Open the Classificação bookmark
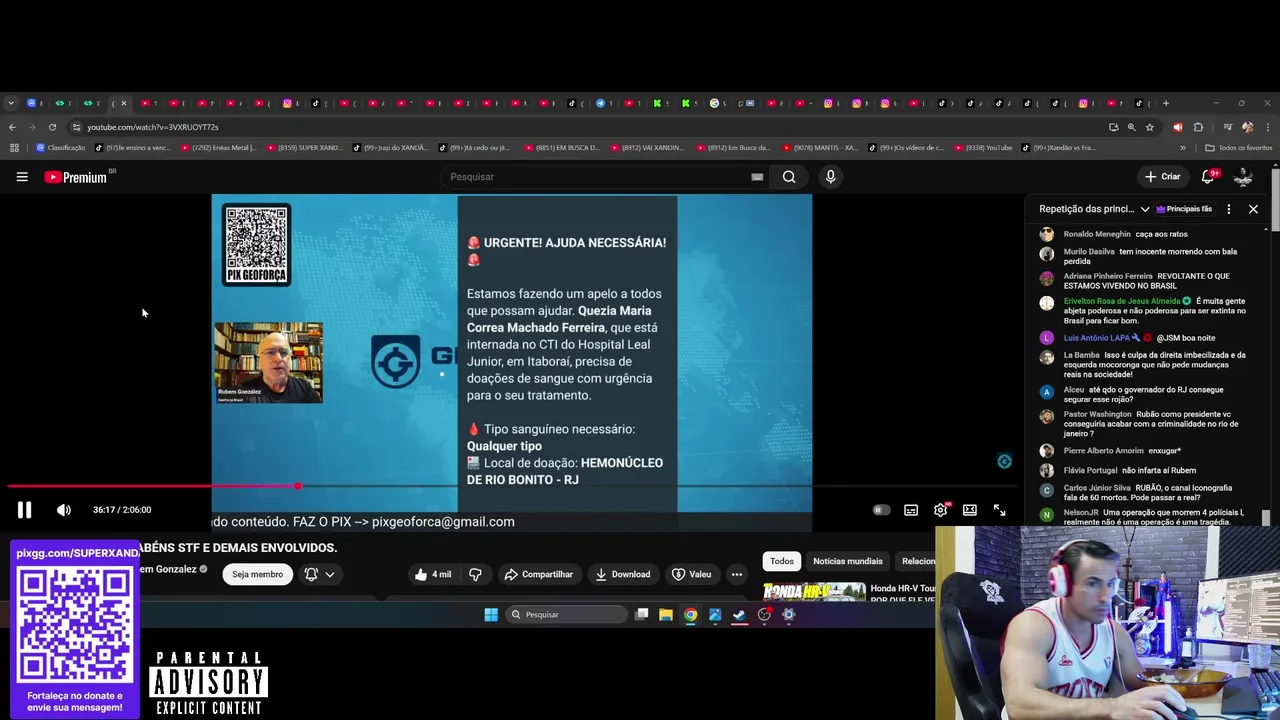 coord(60,148)
